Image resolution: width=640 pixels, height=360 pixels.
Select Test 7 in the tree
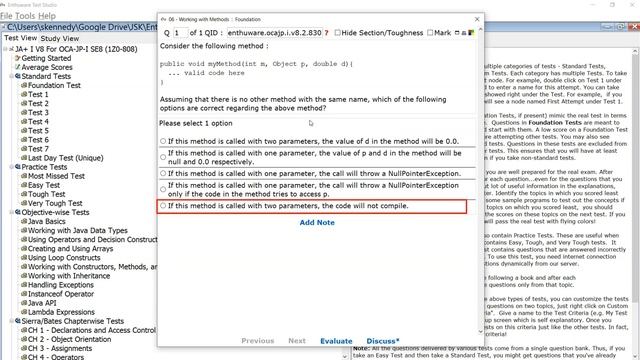(x=38, y=149)
